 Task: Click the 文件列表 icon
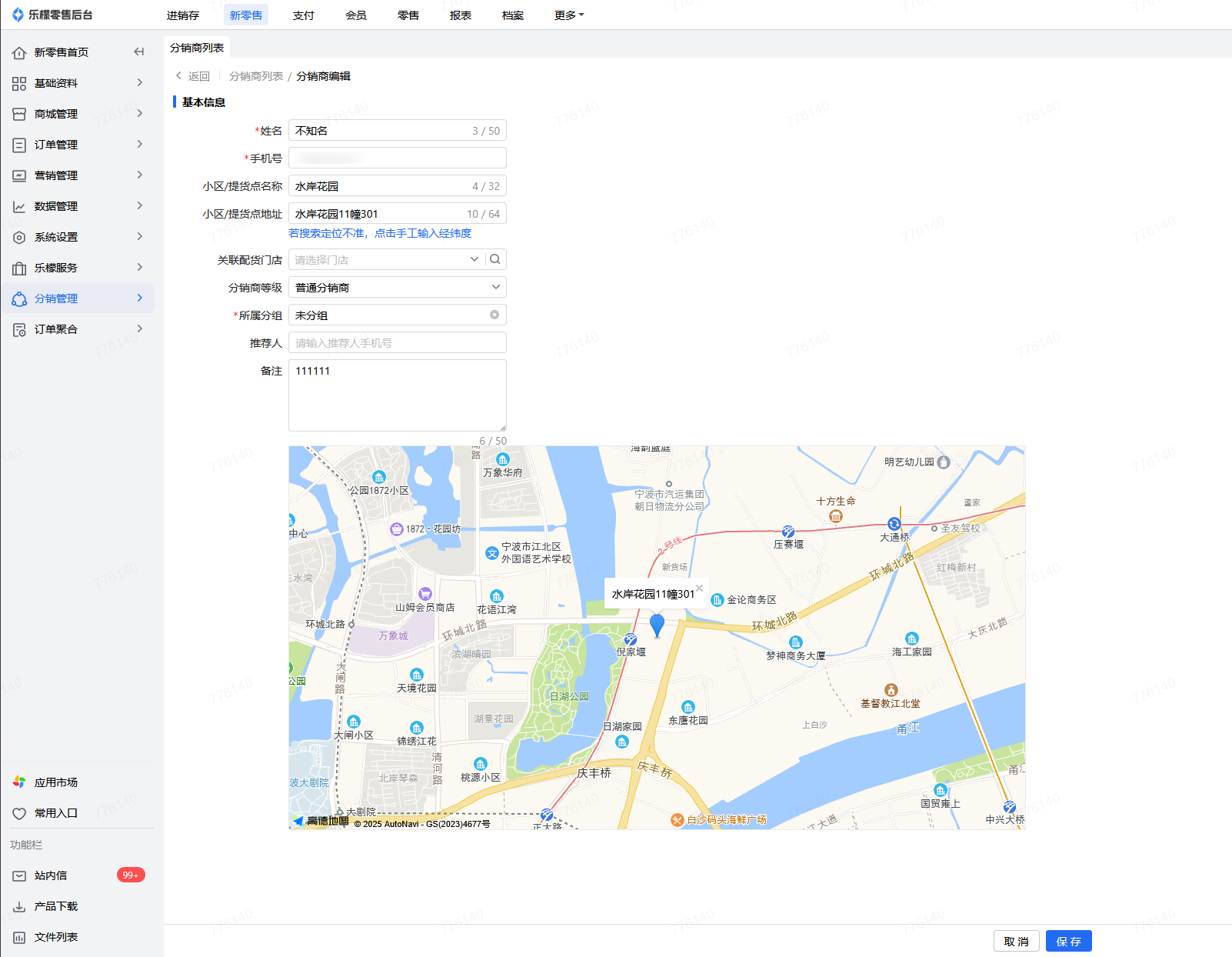coord(19,937)
